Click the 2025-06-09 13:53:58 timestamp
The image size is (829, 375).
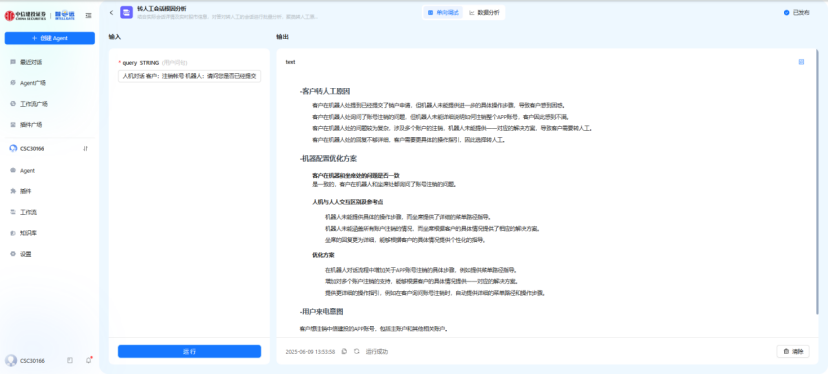[x=310, y=351]
